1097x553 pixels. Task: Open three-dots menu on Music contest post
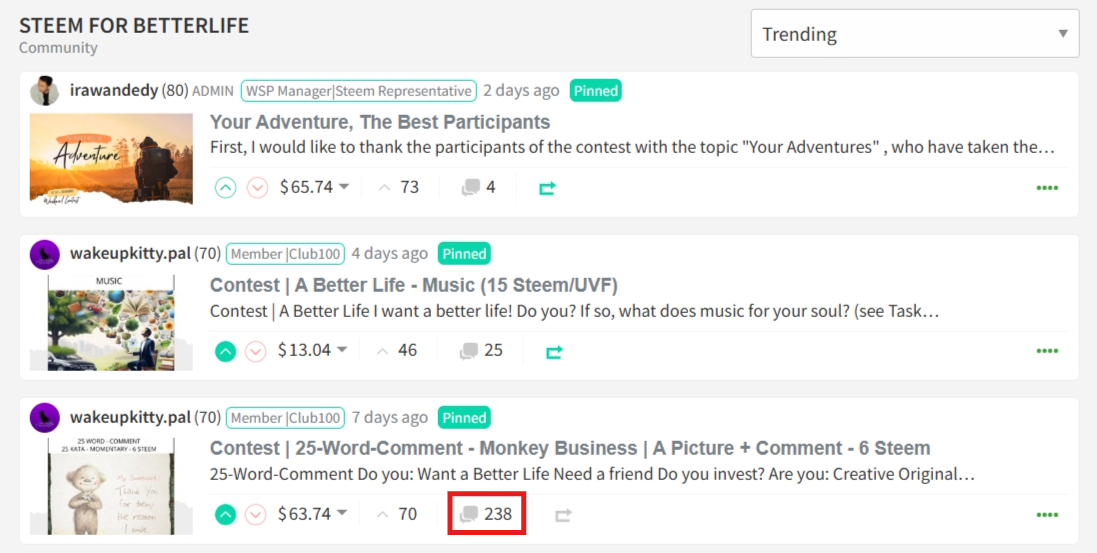pos(1047,351)
